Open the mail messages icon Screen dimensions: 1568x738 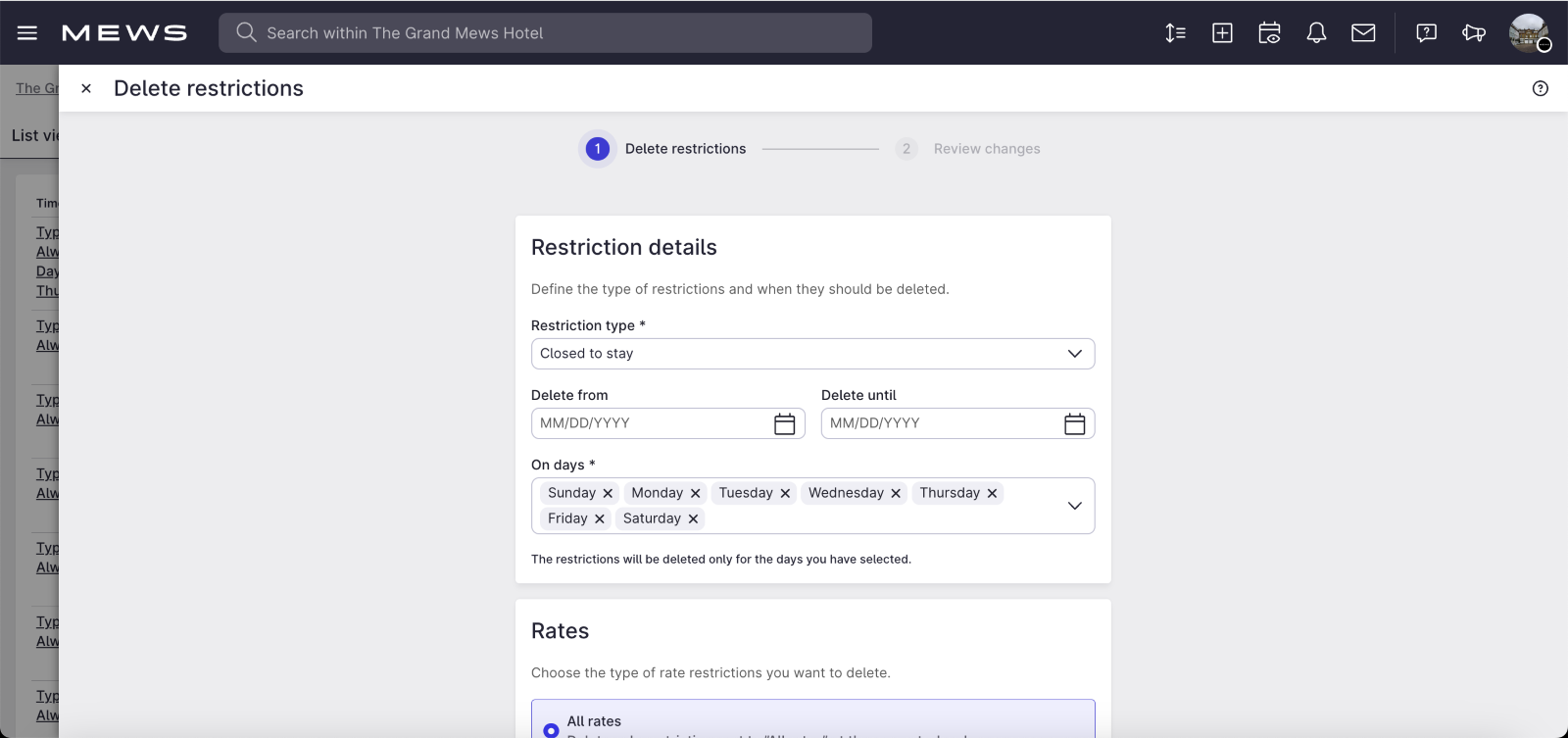[x=1363, y=33]
